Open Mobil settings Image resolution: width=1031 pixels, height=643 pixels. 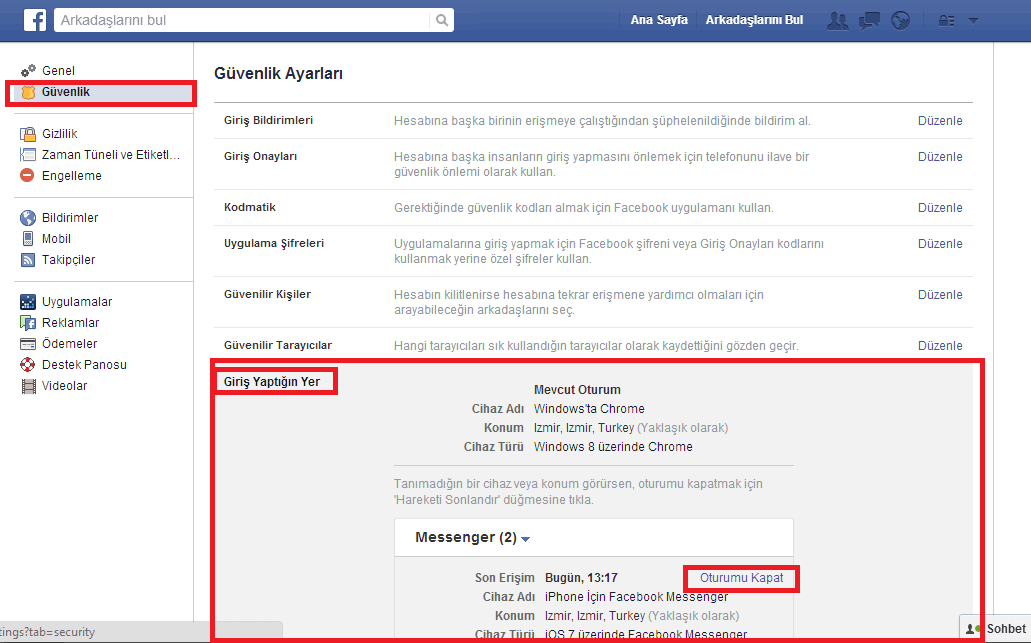click(57, 239)
